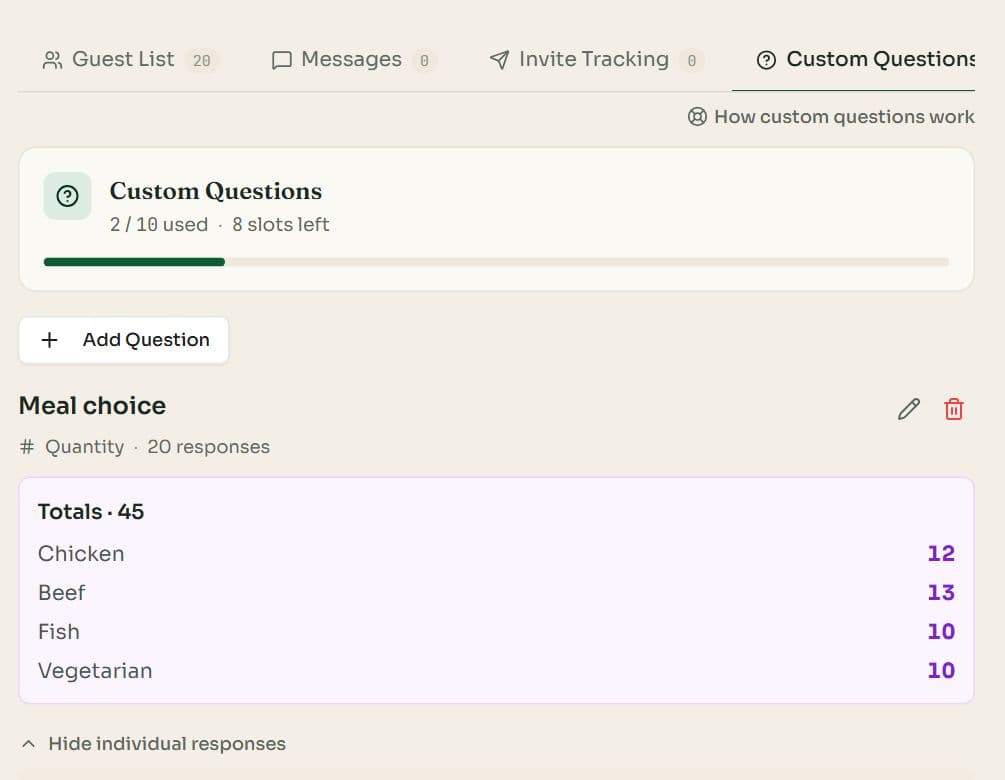1005x780 pixels.
Task: Click the Messages count badge 0
Action: click(x=424, y=60)
